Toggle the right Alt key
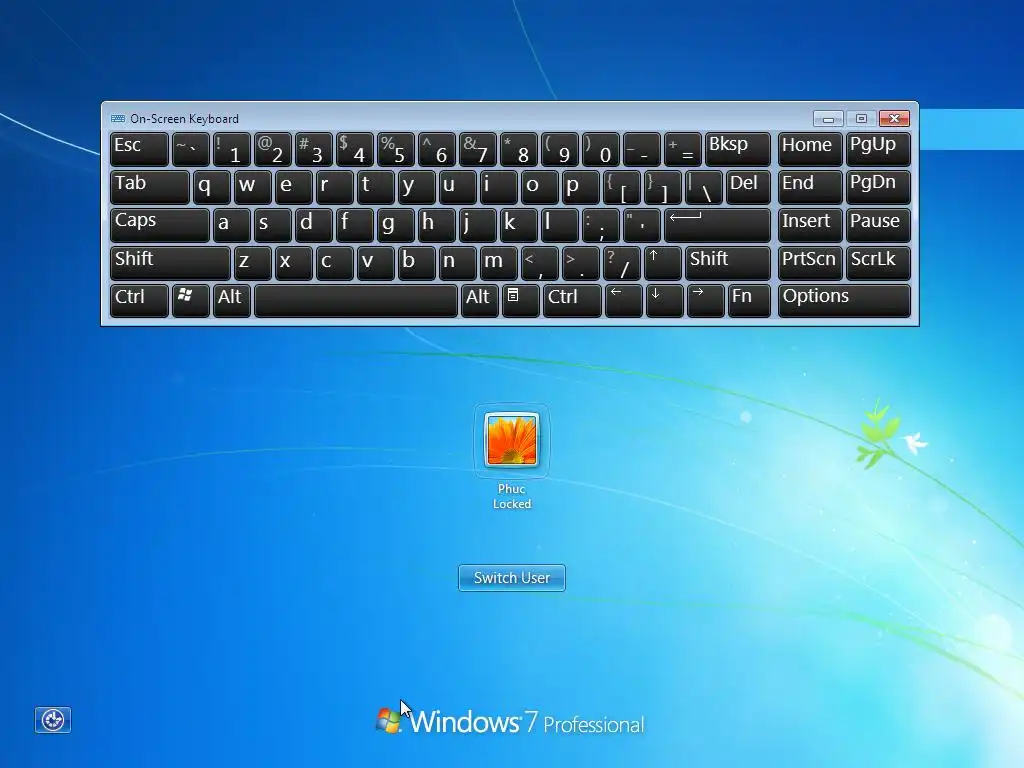The image size is (1024, 768). 480,300
